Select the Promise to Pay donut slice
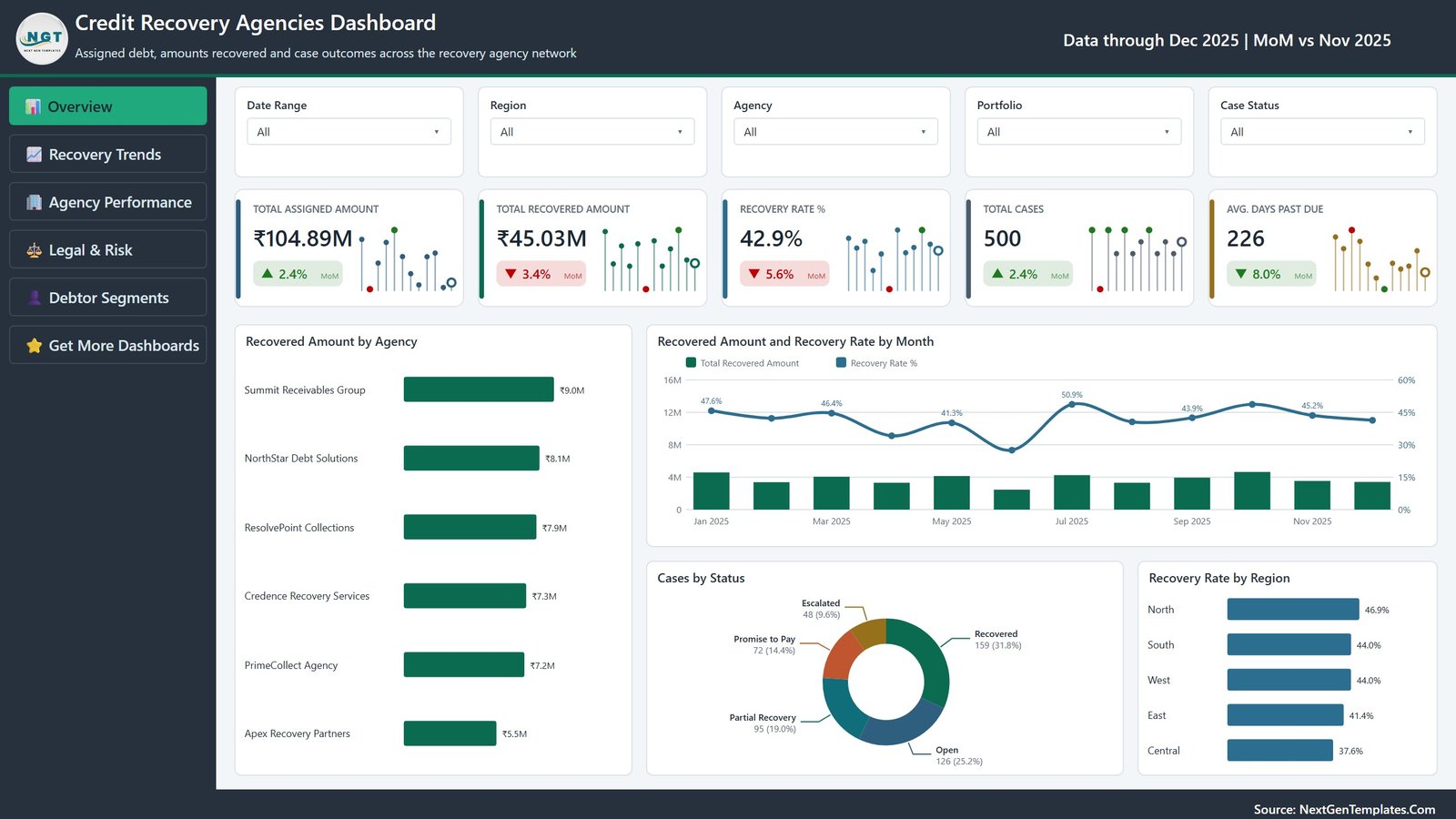1456x819 pixels. click(839, 653)
